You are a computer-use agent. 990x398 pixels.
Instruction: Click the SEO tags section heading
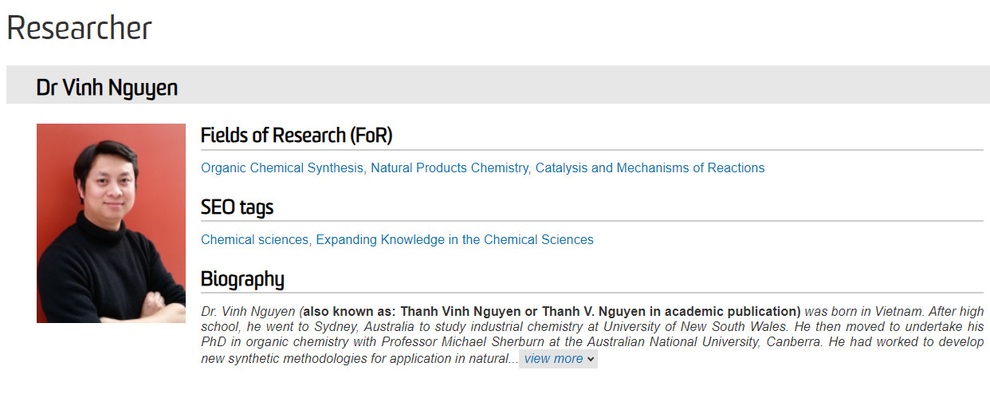point(237,207)
